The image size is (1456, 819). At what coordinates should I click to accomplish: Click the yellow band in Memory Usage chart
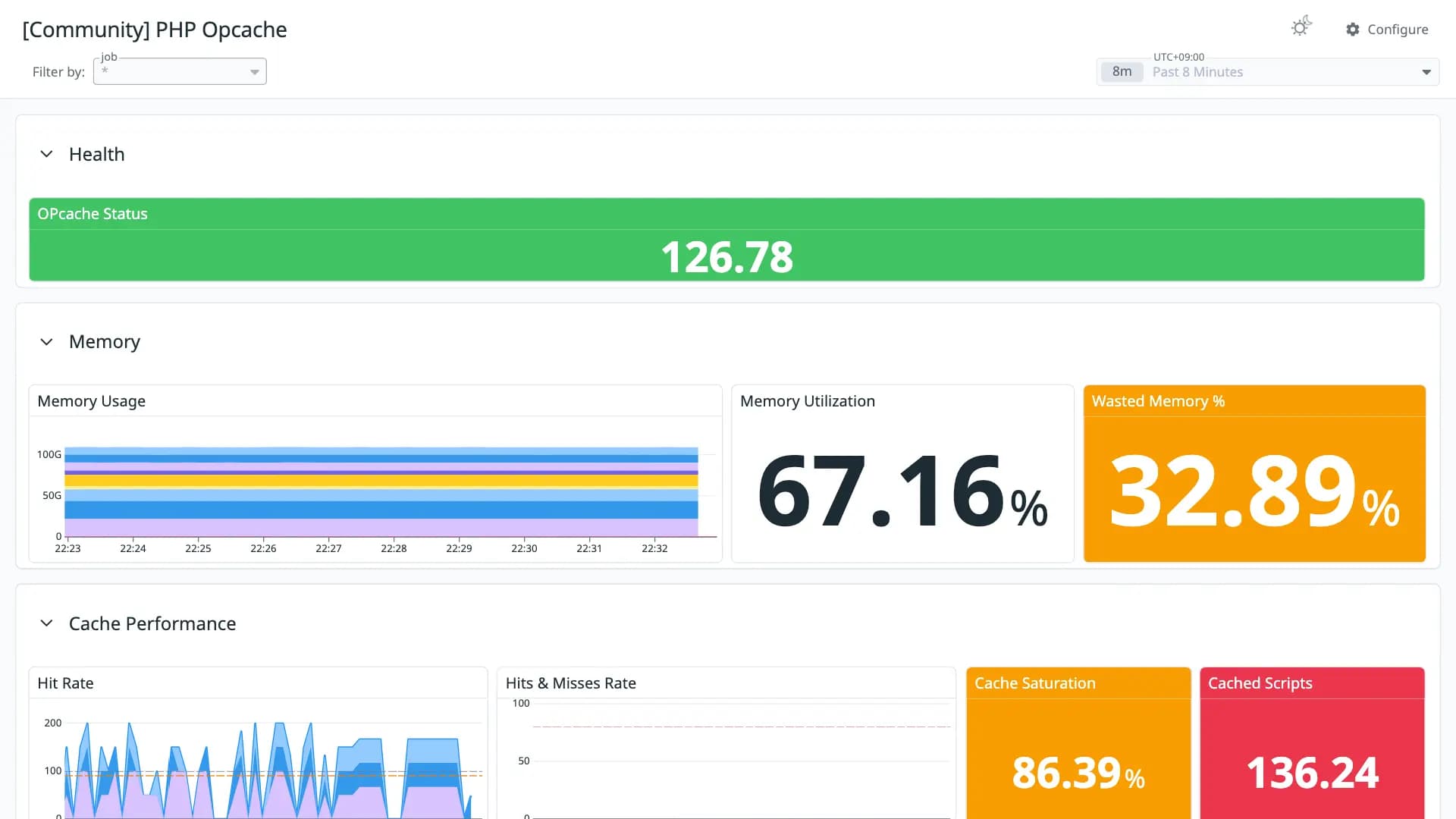coord(381,481)
